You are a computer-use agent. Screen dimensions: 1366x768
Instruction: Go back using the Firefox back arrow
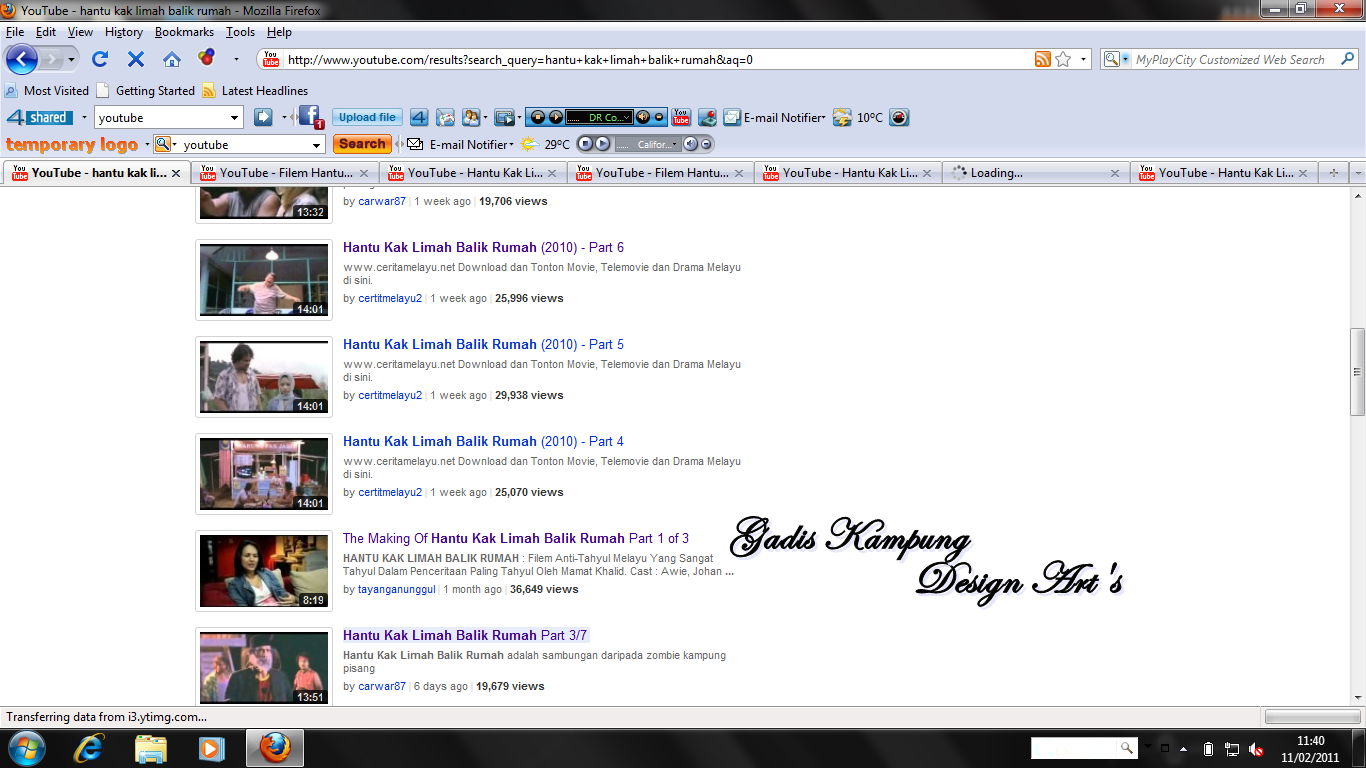coord(21,59)
